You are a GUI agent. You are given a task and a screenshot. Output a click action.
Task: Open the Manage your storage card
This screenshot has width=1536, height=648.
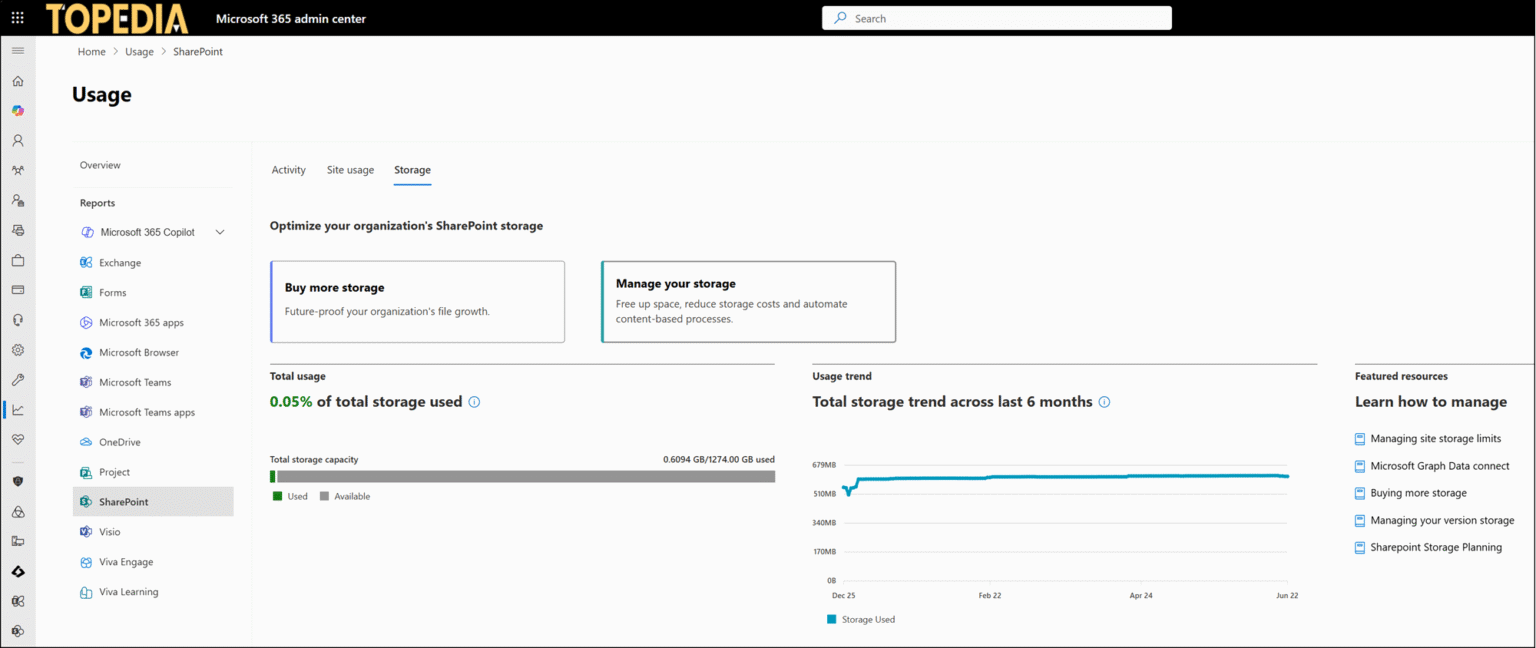pyautogui.click(x=747, y=301)
